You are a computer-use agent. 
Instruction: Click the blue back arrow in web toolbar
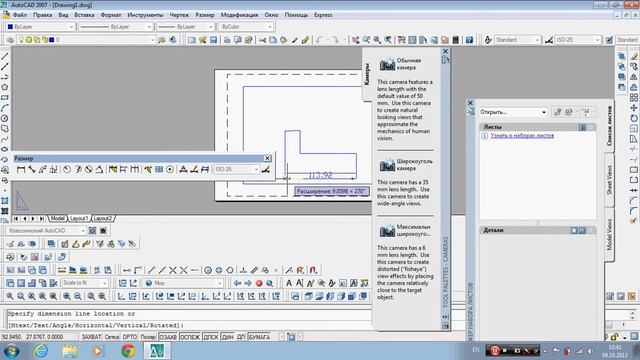coord(237,283)
